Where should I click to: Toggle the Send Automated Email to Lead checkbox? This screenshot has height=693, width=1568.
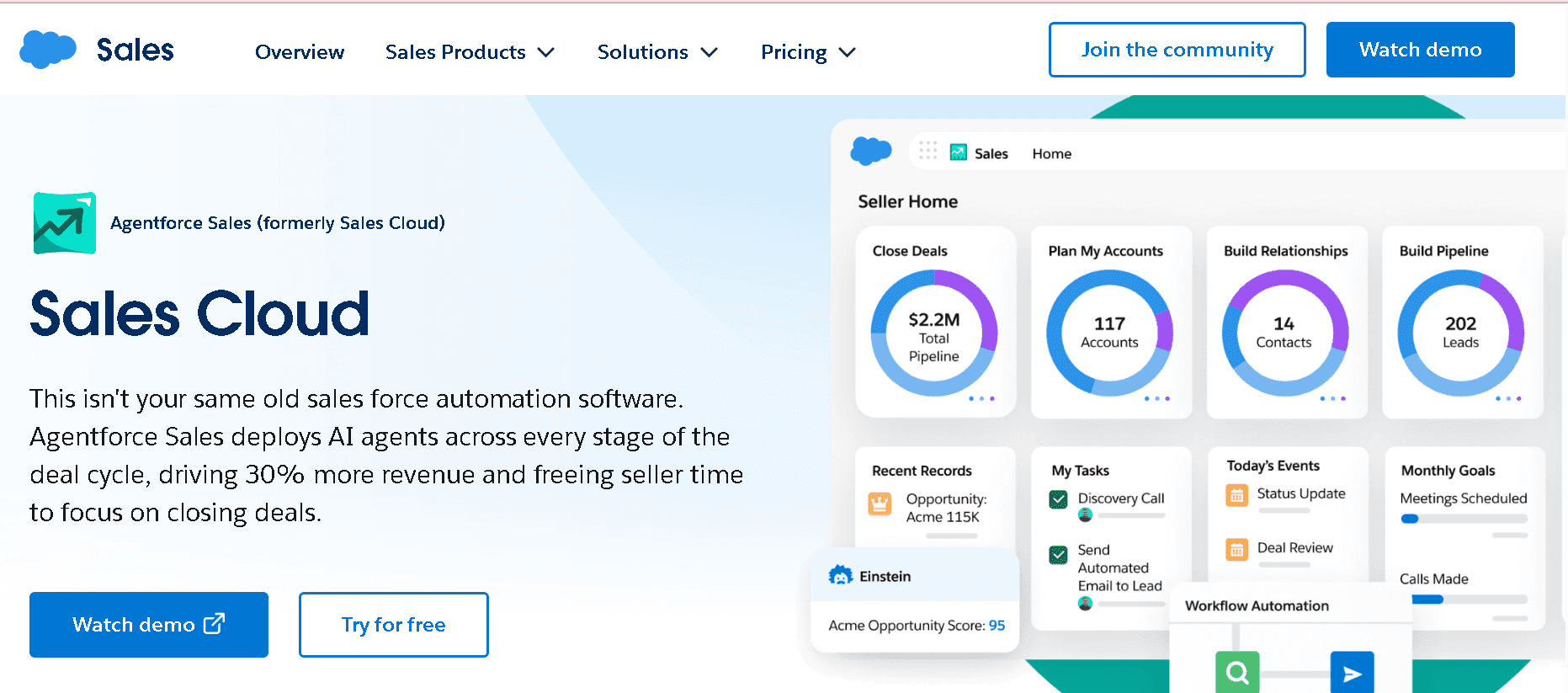pyautogui.click(x=1059, y=555)
